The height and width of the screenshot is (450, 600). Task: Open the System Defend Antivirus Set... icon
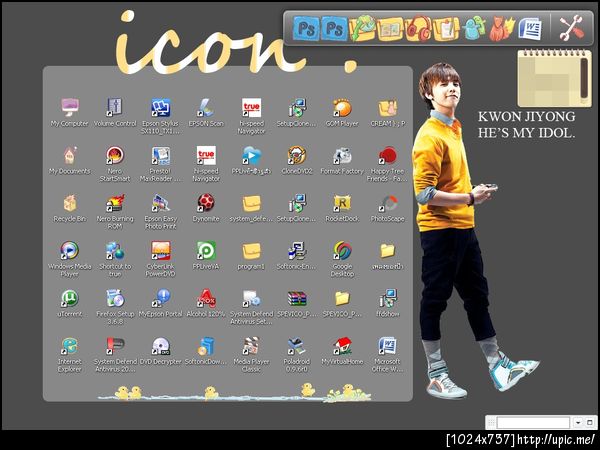(x=251, y=307)
